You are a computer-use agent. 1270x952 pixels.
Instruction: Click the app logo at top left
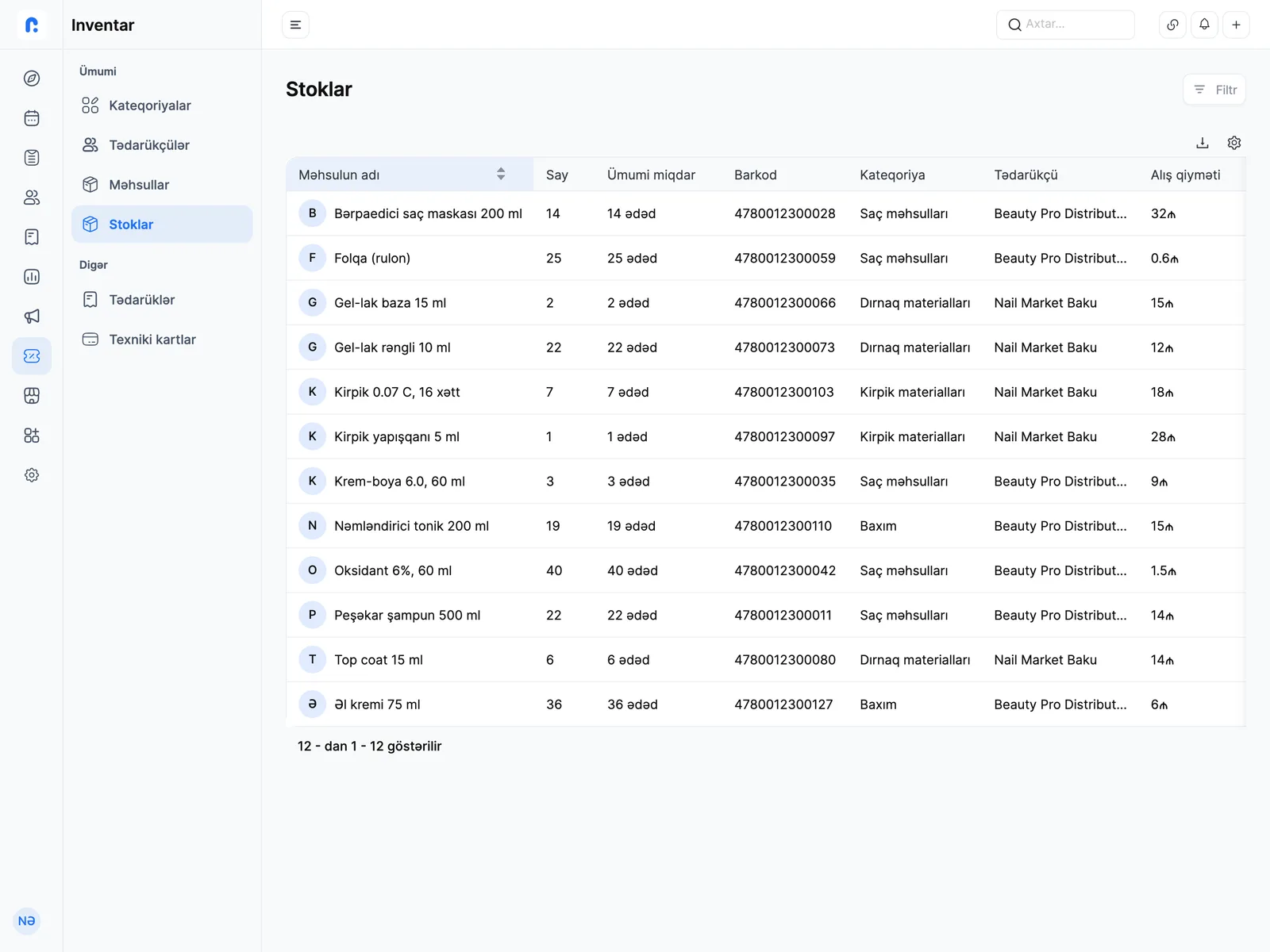(x=32, y=25)
